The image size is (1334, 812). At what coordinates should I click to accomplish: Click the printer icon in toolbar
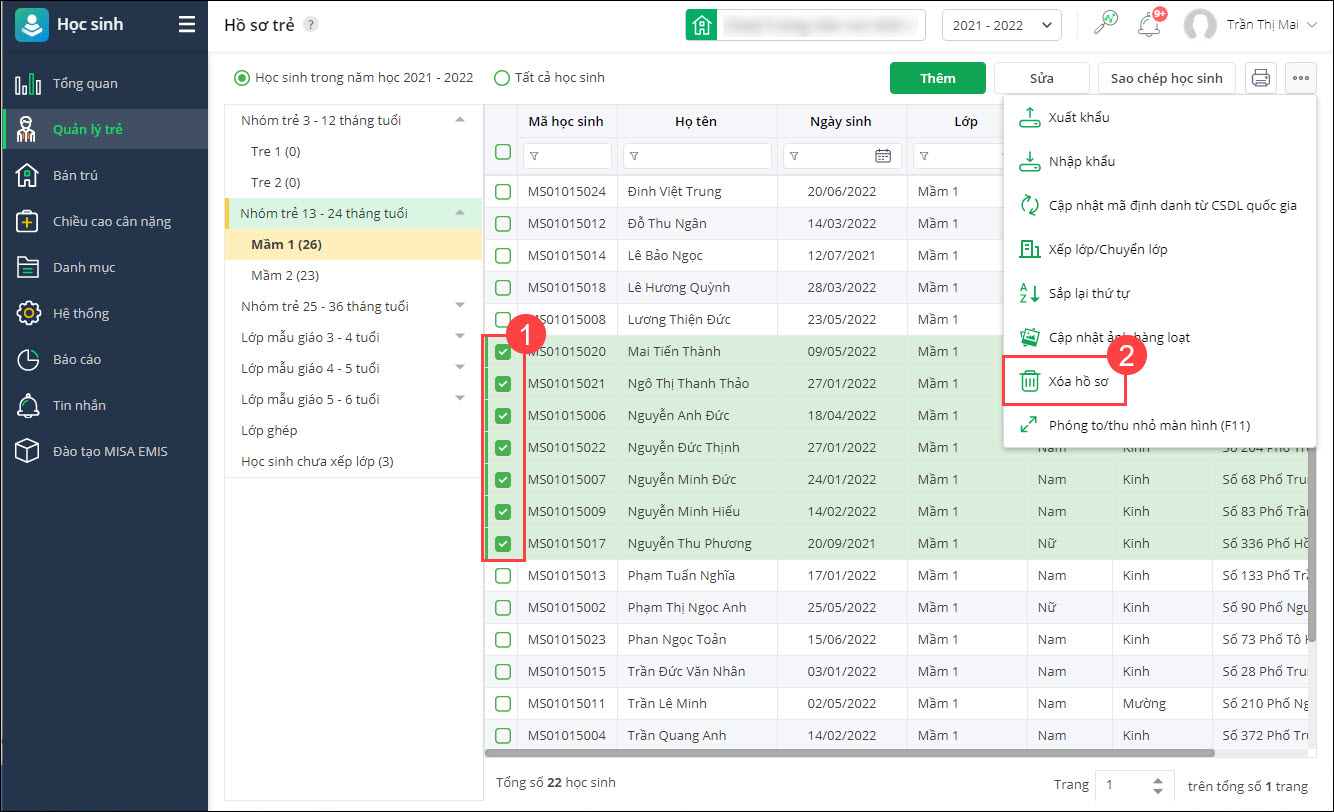click(1260, 78)
